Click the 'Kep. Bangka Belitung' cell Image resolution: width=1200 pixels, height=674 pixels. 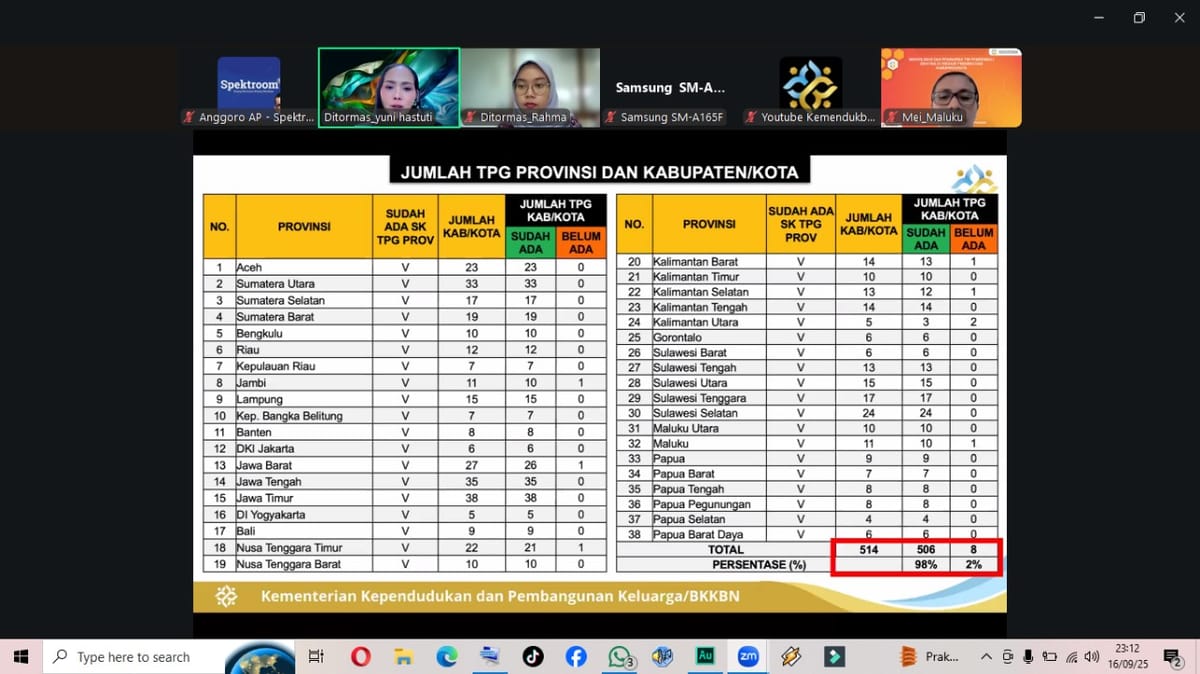point(304,416)
